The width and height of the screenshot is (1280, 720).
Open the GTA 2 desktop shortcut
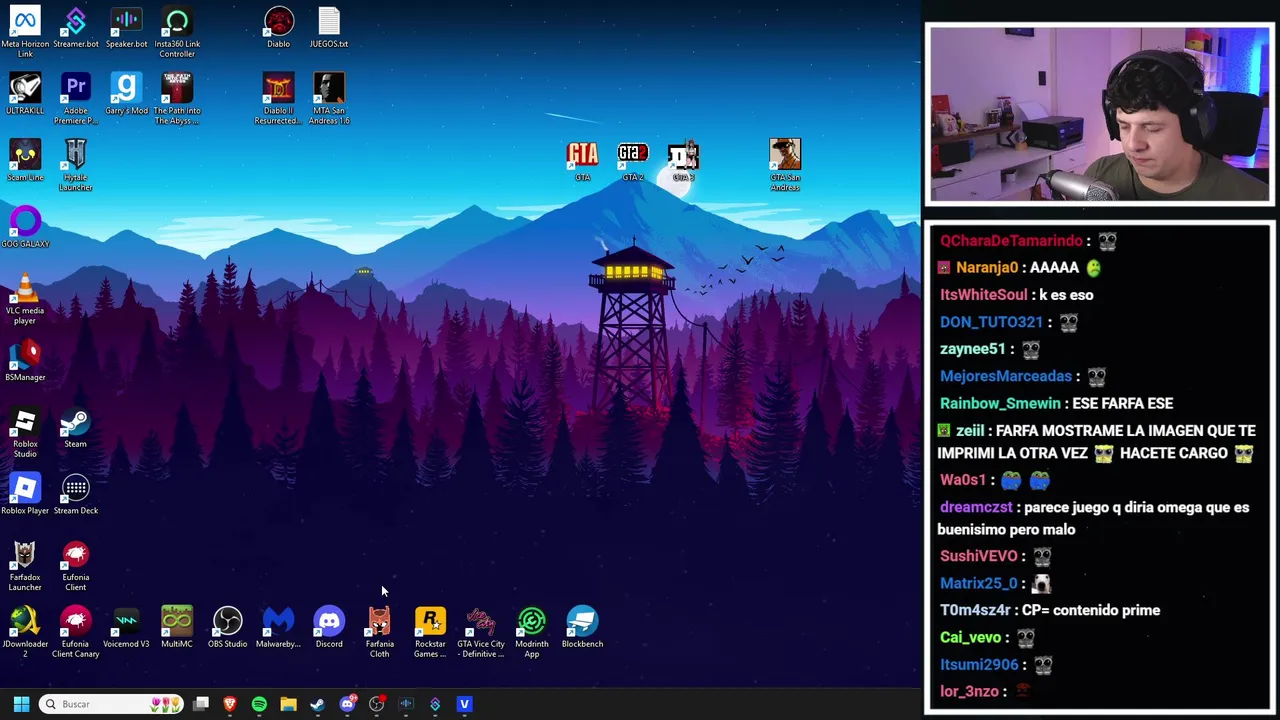pos(633,160)
